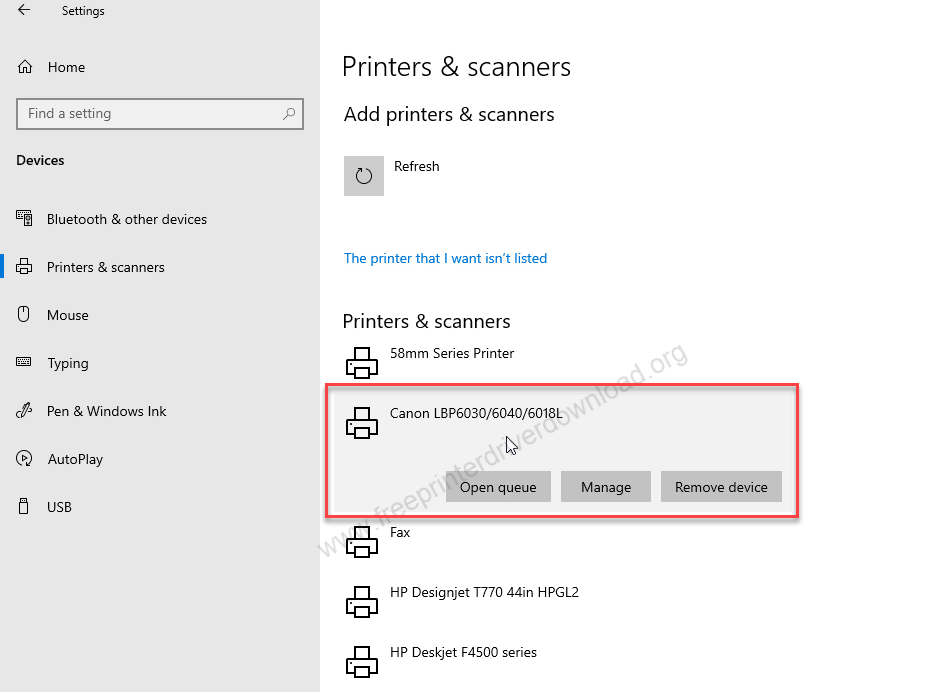Click the USB icon in sidebar
This screenshot has width=945, height=692.
coord(24,506)
